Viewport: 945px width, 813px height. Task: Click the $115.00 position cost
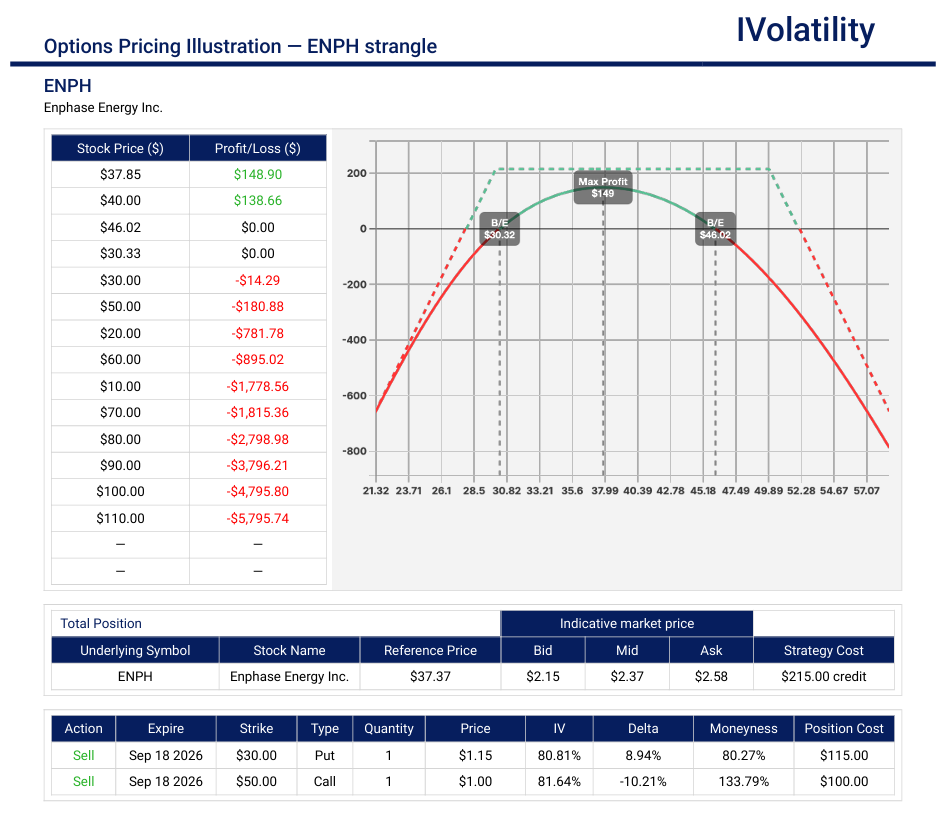coord(844,756)
